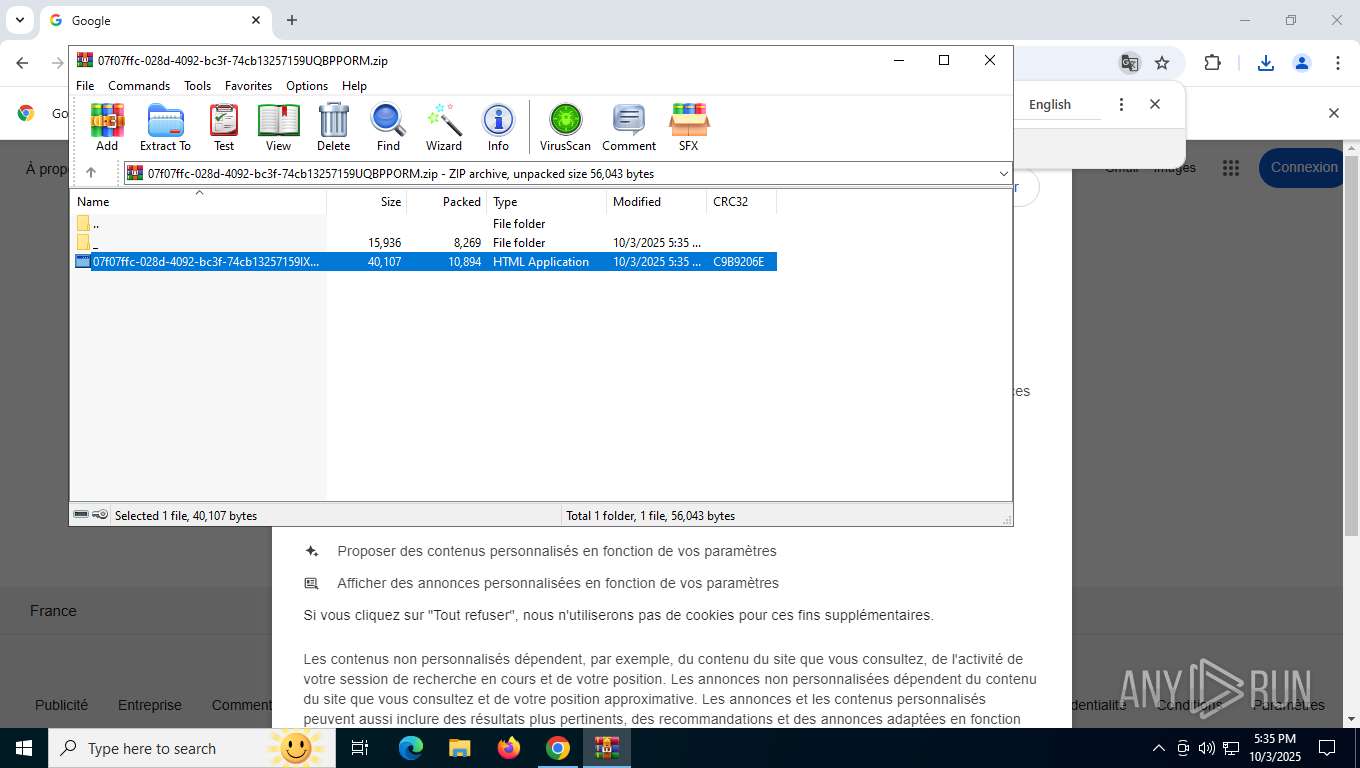Open the Help menu
This screenshot has height=768, width=1360.
coord(354,86)
